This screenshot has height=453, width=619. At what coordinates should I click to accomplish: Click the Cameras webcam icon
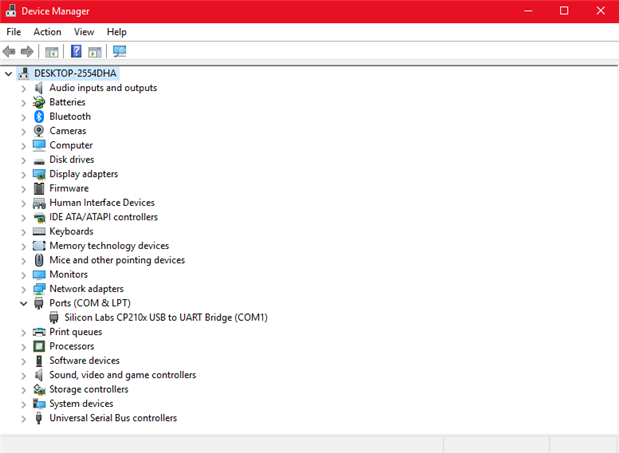click(x=39, y=131)
